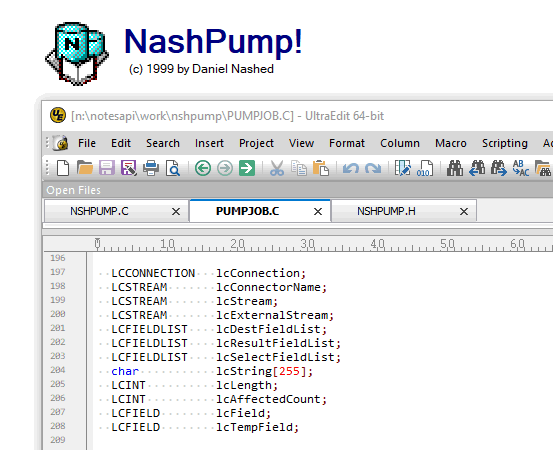Click the Redo arrow icon
The height and width of the screenshot is (450, 553).
point(373,169)
